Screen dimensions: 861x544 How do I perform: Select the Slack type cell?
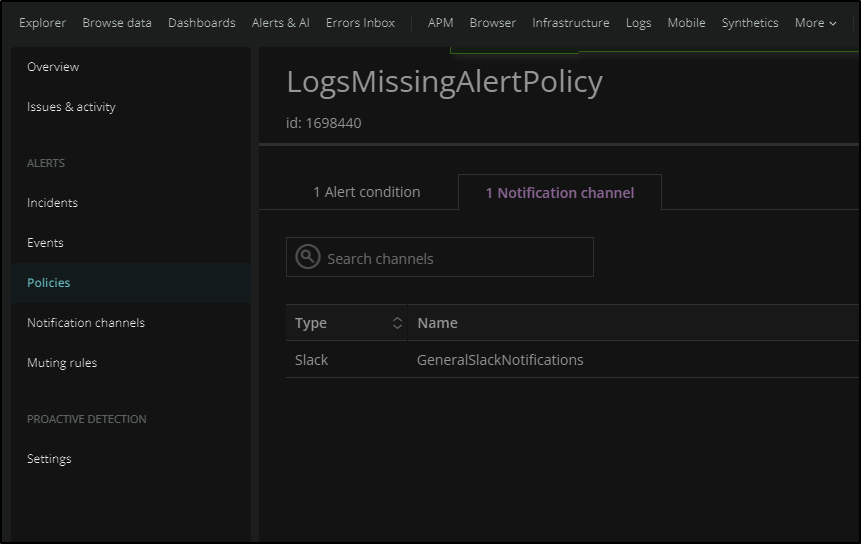(x=311, y=360)
